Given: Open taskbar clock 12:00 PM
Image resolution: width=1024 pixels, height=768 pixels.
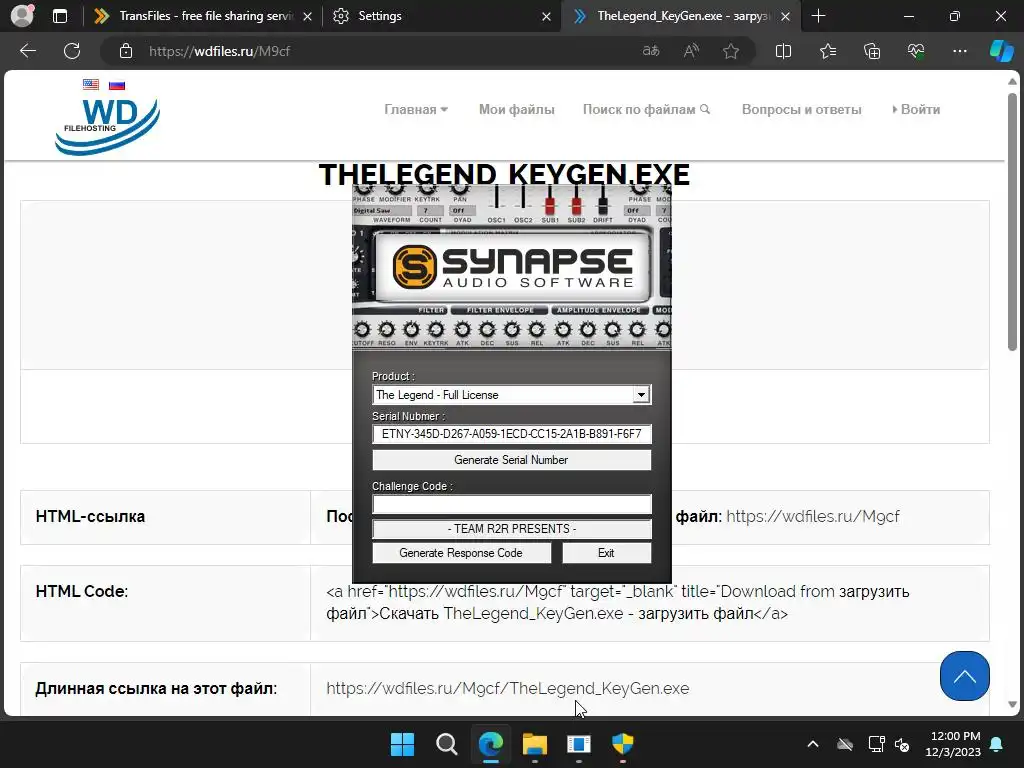Looking at the screenshot, I should 953,744.
